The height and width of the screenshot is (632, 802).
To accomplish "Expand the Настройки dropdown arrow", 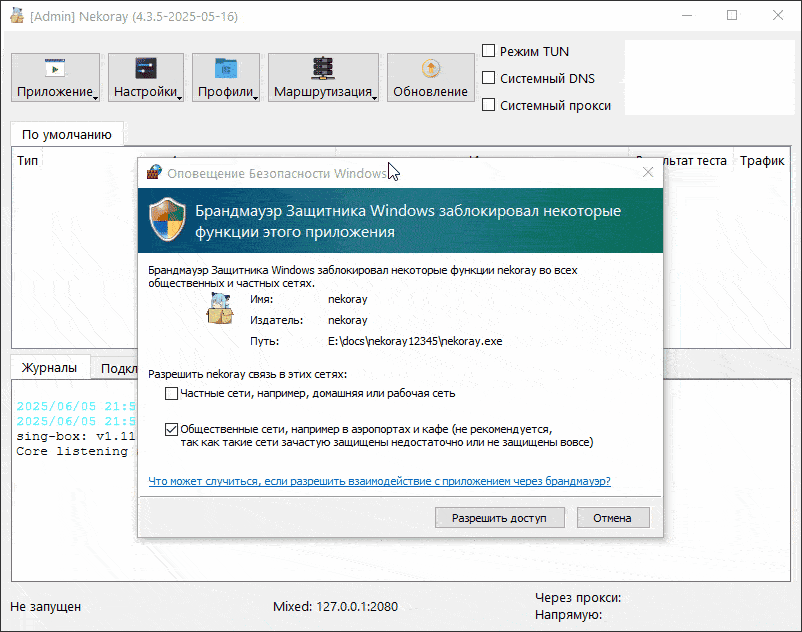I will (x=179, y=97).
